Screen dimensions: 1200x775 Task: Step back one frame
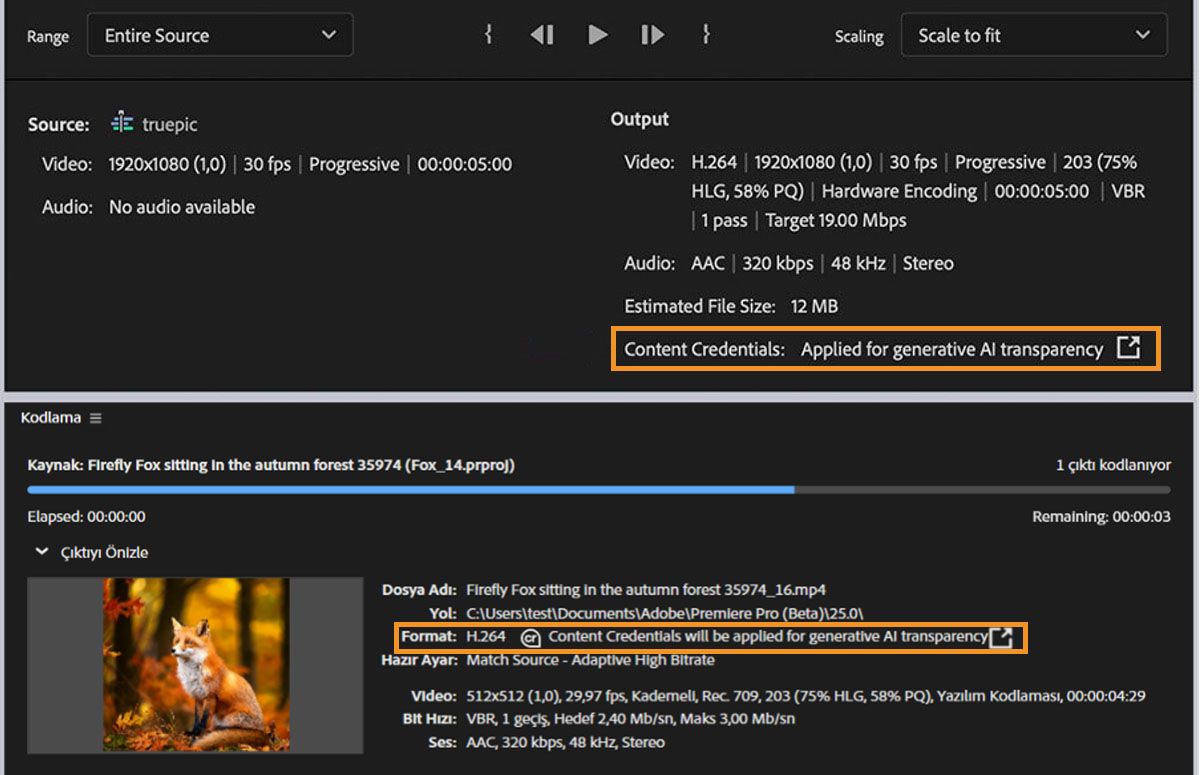coord(542,35)
